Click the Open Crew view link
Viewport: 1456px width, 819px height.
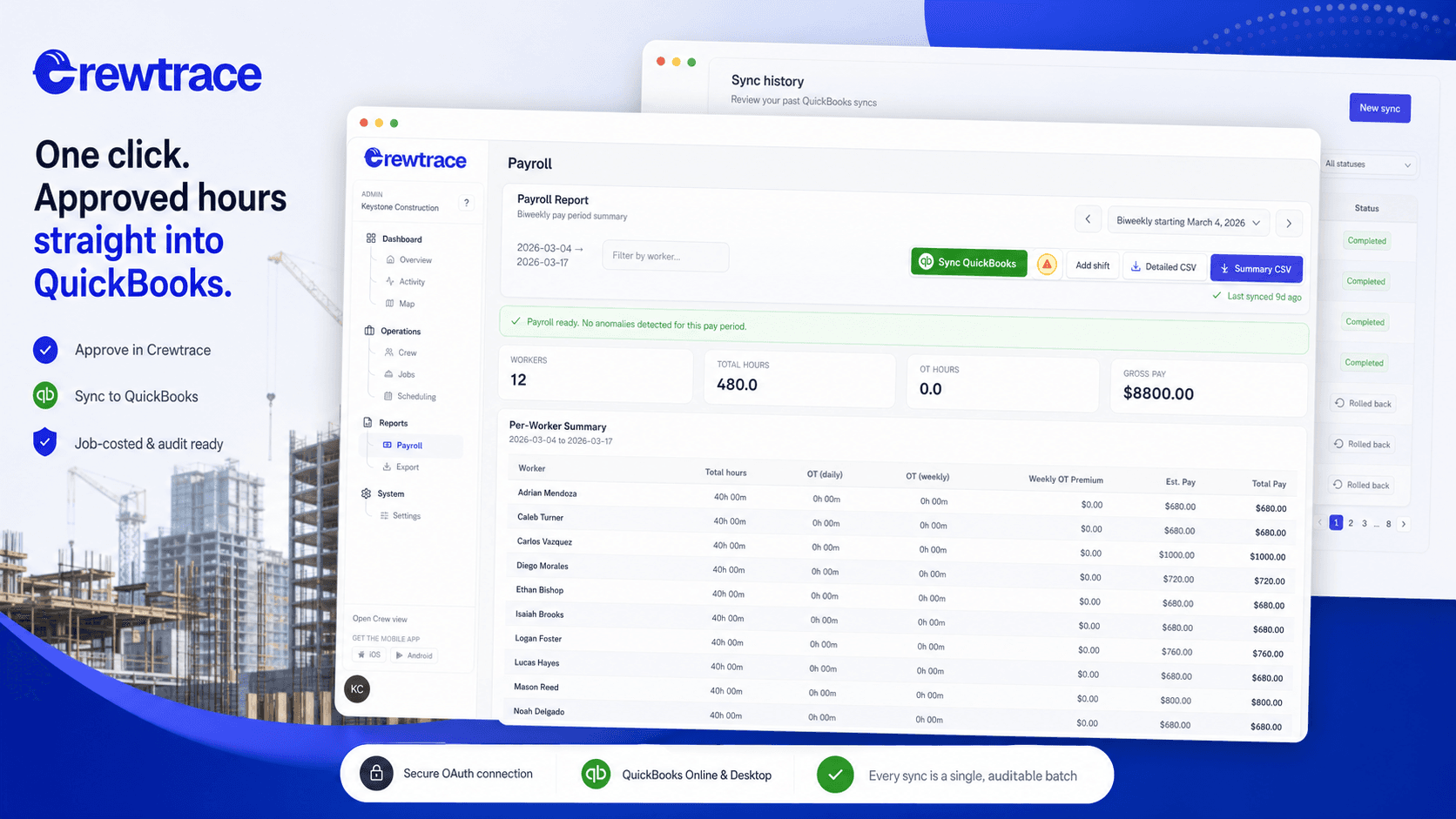[x=380, y=619]
